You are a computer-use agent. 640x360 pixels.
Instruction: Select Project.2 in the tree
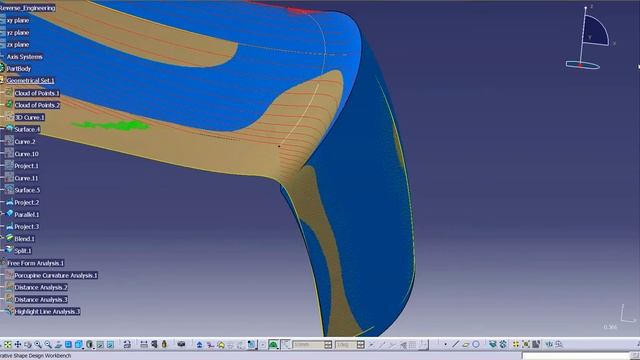pyautogui.click(x=27, y=202)
